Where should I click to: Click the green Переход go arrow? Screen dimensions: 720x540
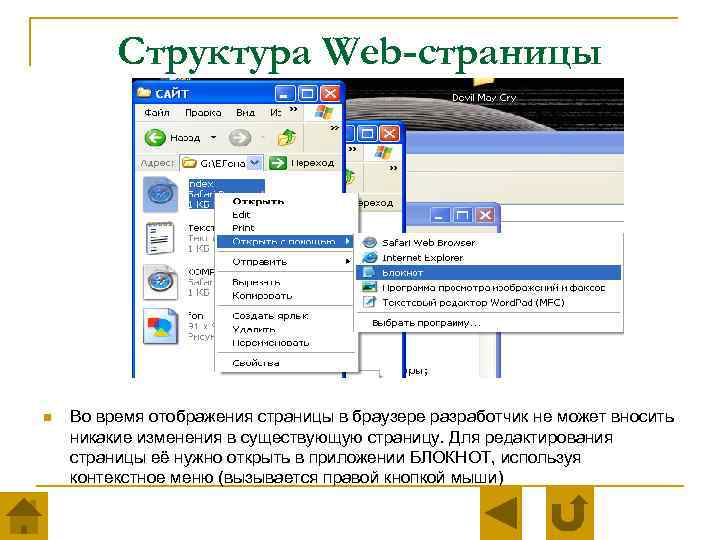pos(278,163)
